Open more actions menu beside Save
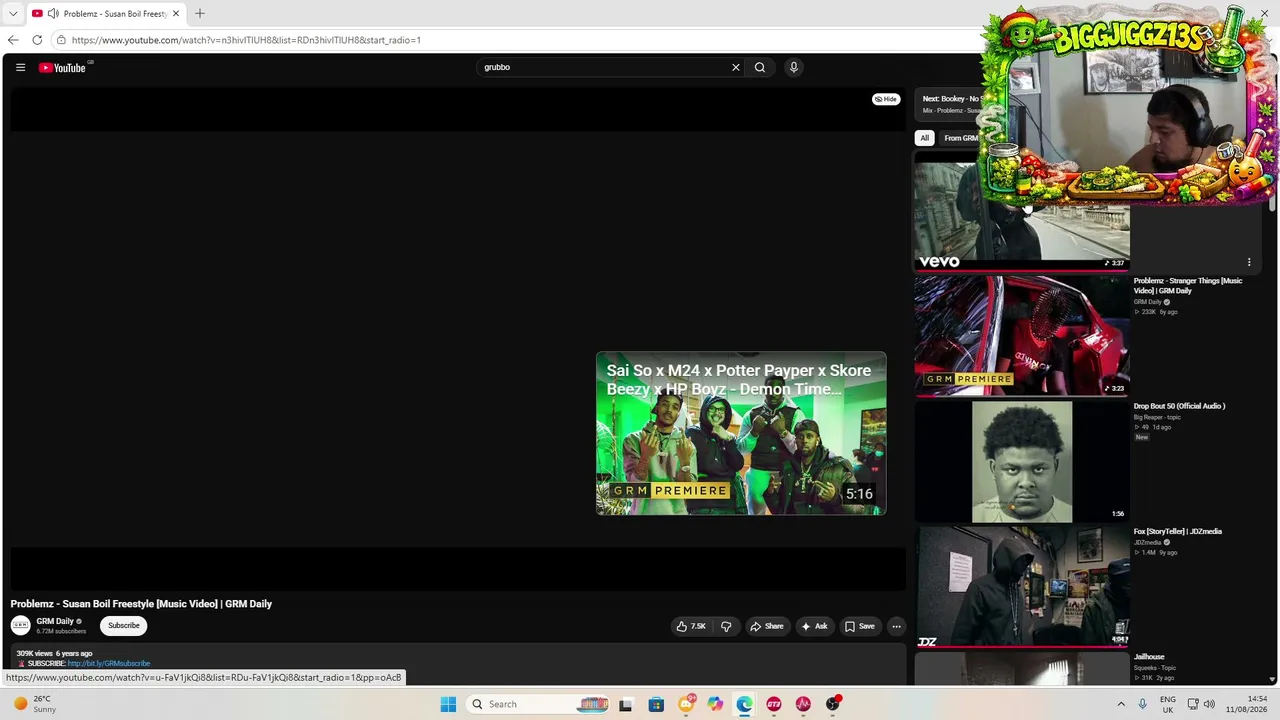The height and width of the screenshot is (720, 1280). [896, 626]
